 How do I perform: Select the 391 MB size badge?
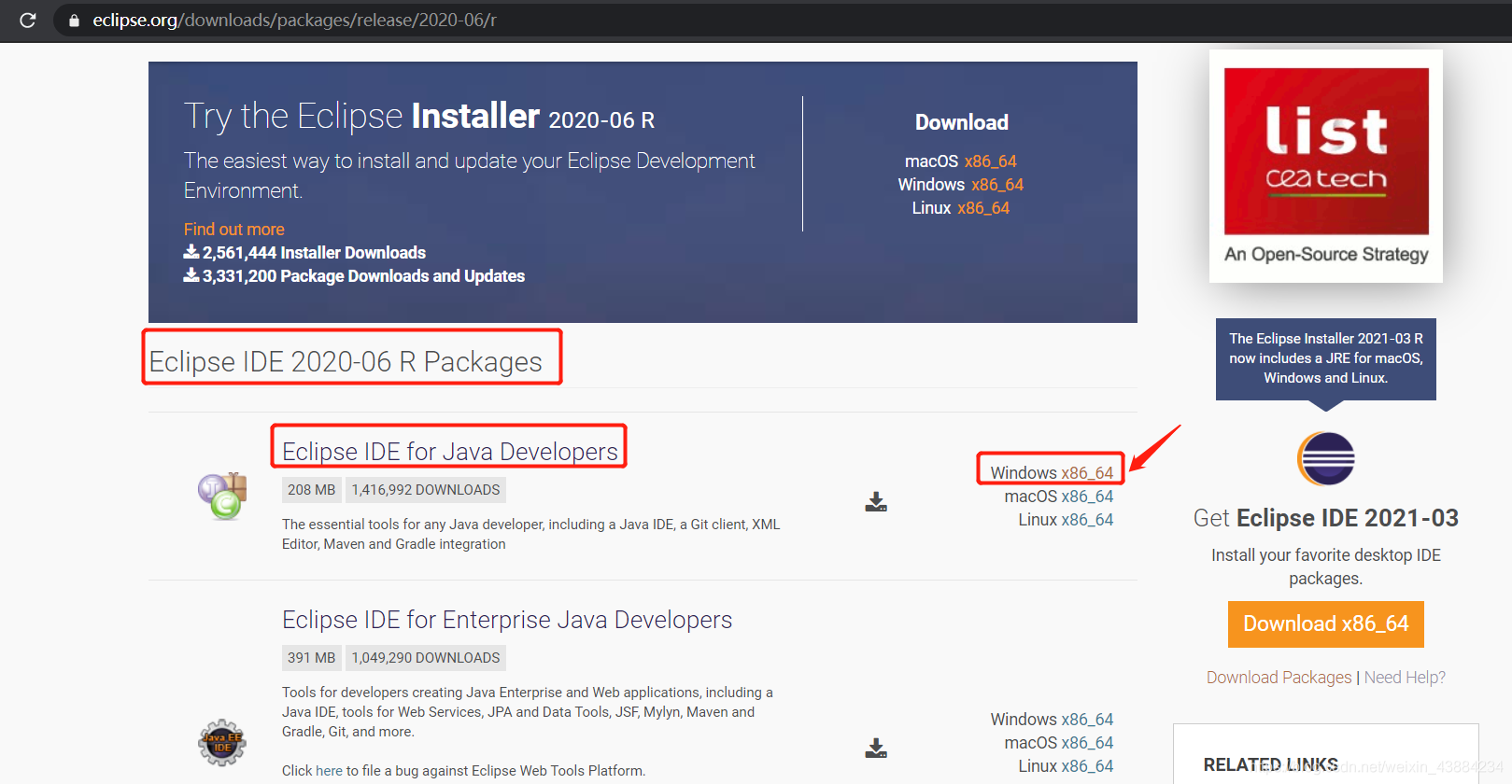coord(311,658)
